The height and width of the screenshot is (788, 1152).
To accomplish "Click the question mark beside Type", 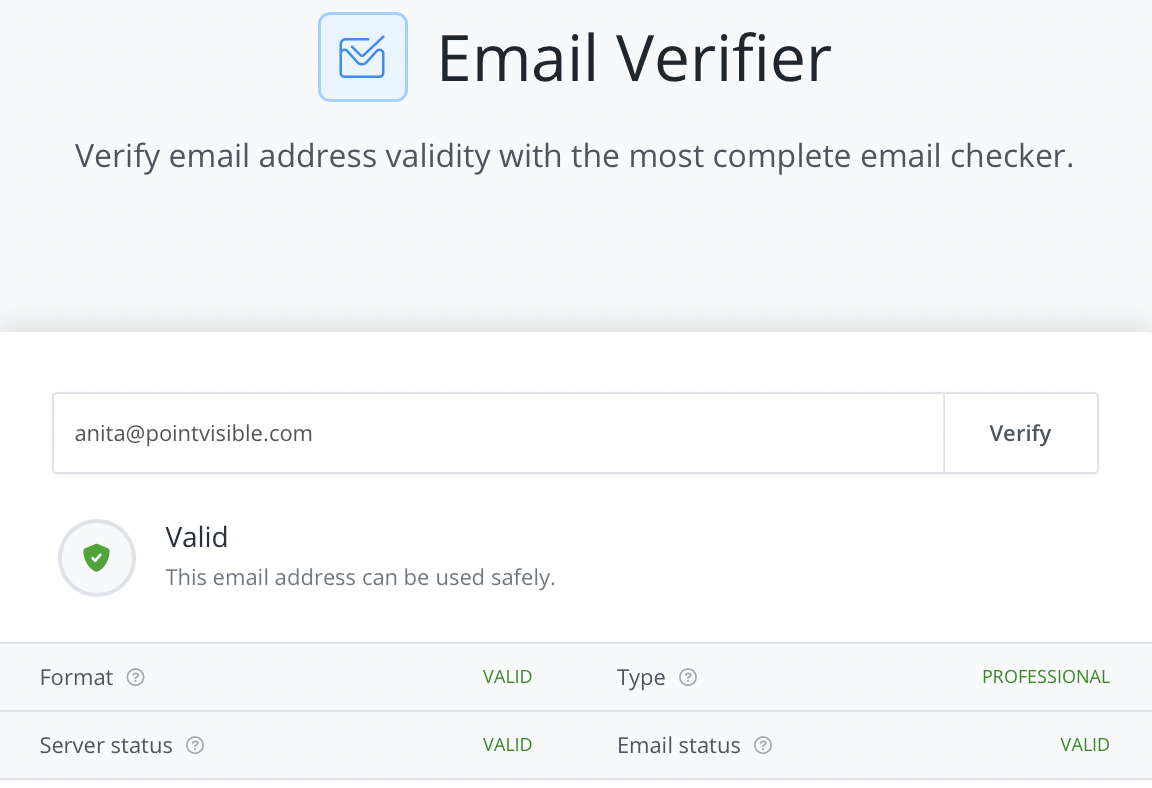I will click(x=688, y=677).
